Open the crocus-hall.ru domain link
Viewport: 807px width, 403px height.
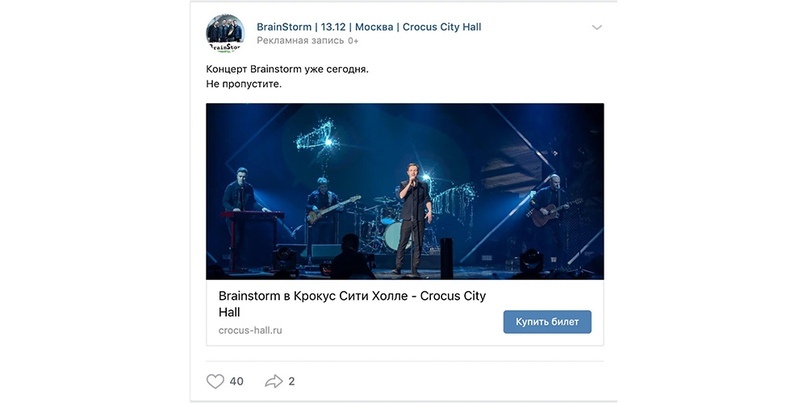pyautogui.click(x=250, y=330)
